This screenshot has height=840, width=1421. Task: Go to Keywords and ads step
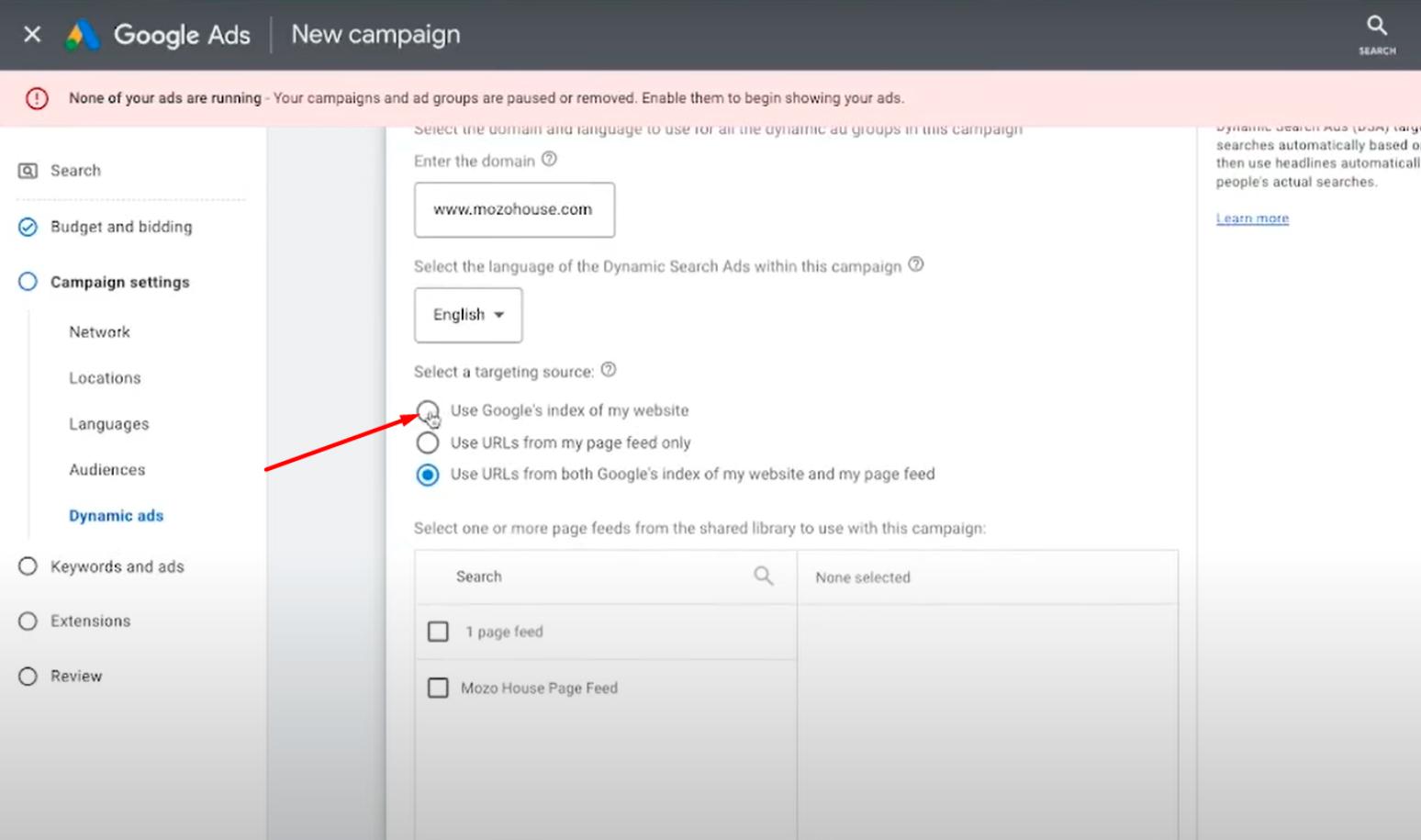coord(117,566)
